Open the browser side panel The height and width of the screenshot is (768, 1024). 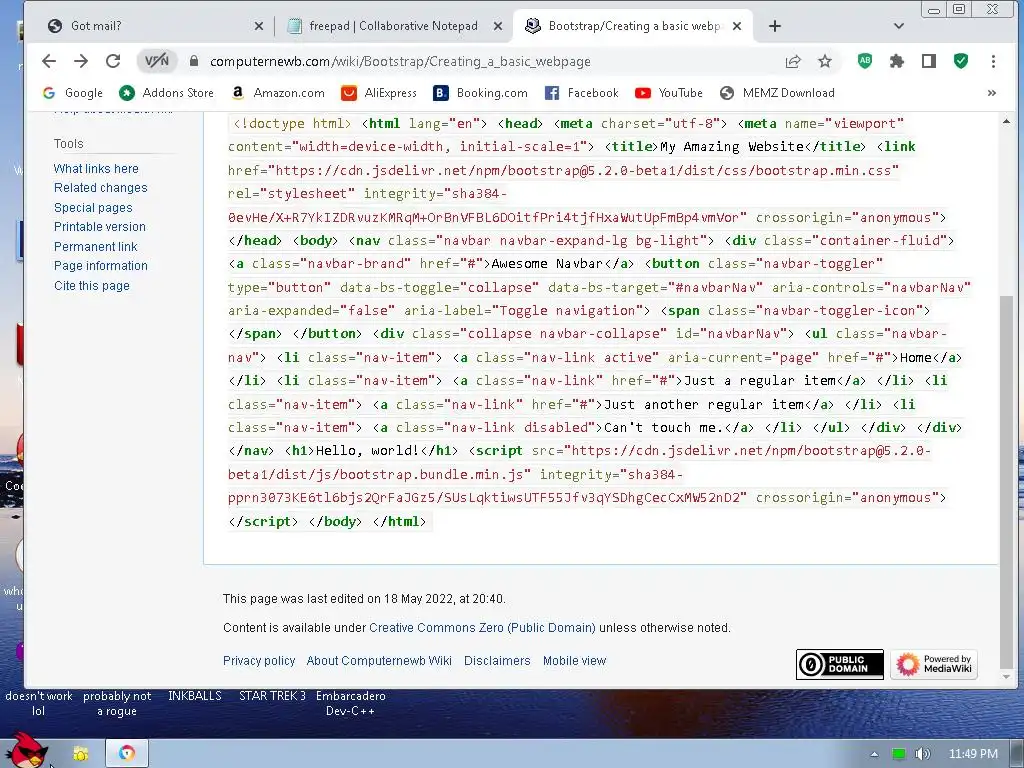929,61
